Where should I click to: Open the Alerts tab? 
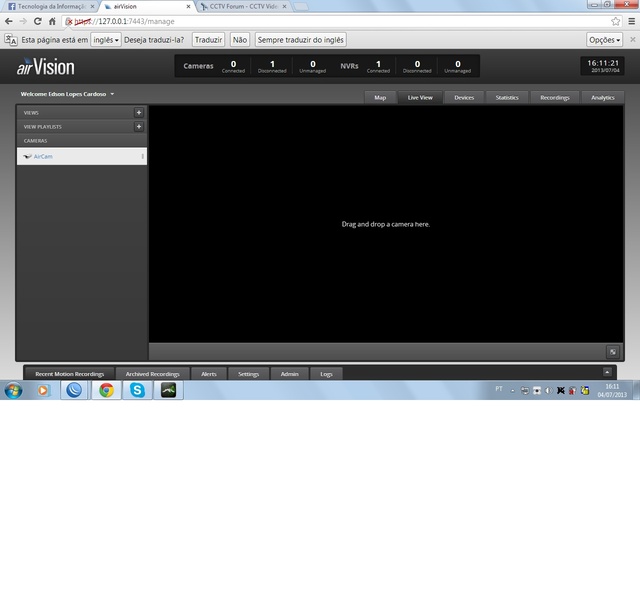point(209,374)
